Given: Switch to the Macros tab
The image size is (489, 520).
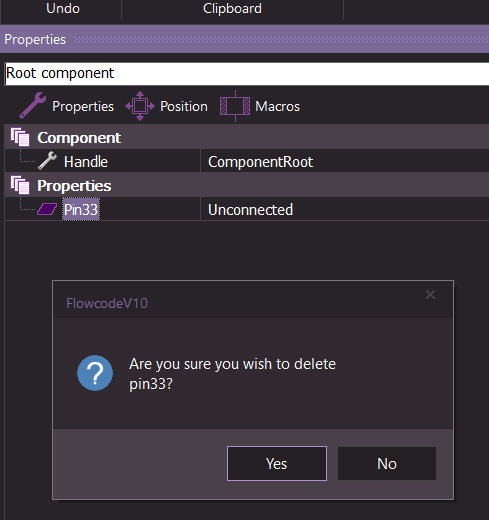Looking at the screenshot, I should 277,106.
